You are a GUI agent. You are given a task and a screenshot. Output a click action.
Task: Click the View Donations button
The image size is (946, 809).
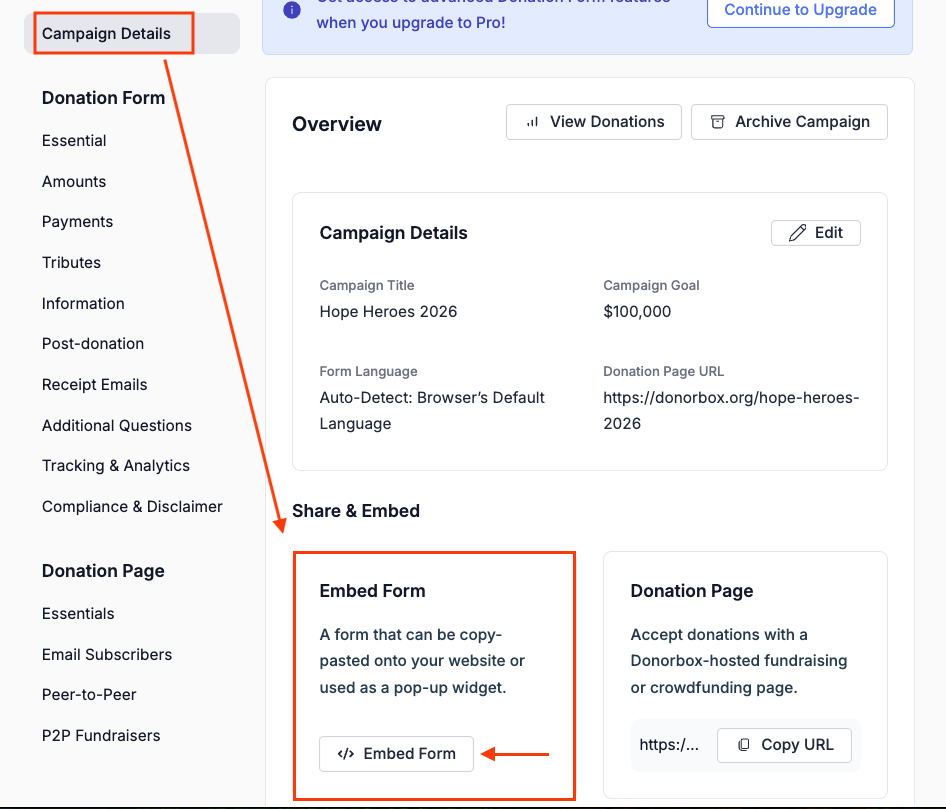coord(594,122)
